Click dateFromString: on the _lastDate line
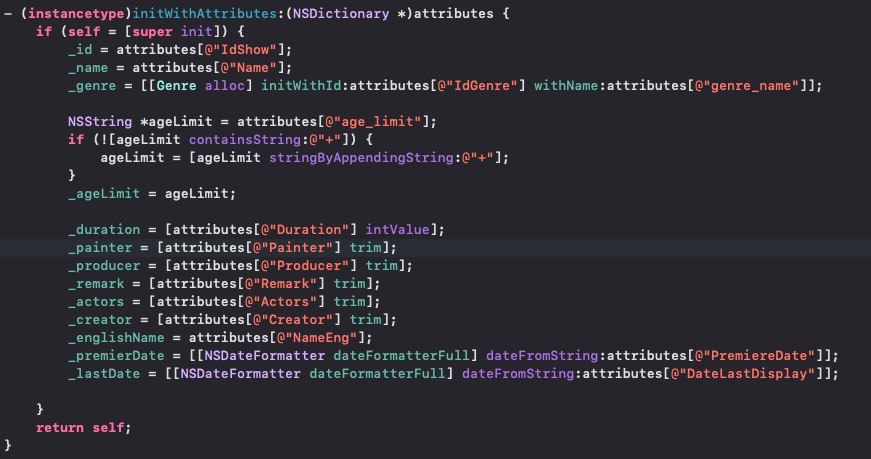 [522, 373]
